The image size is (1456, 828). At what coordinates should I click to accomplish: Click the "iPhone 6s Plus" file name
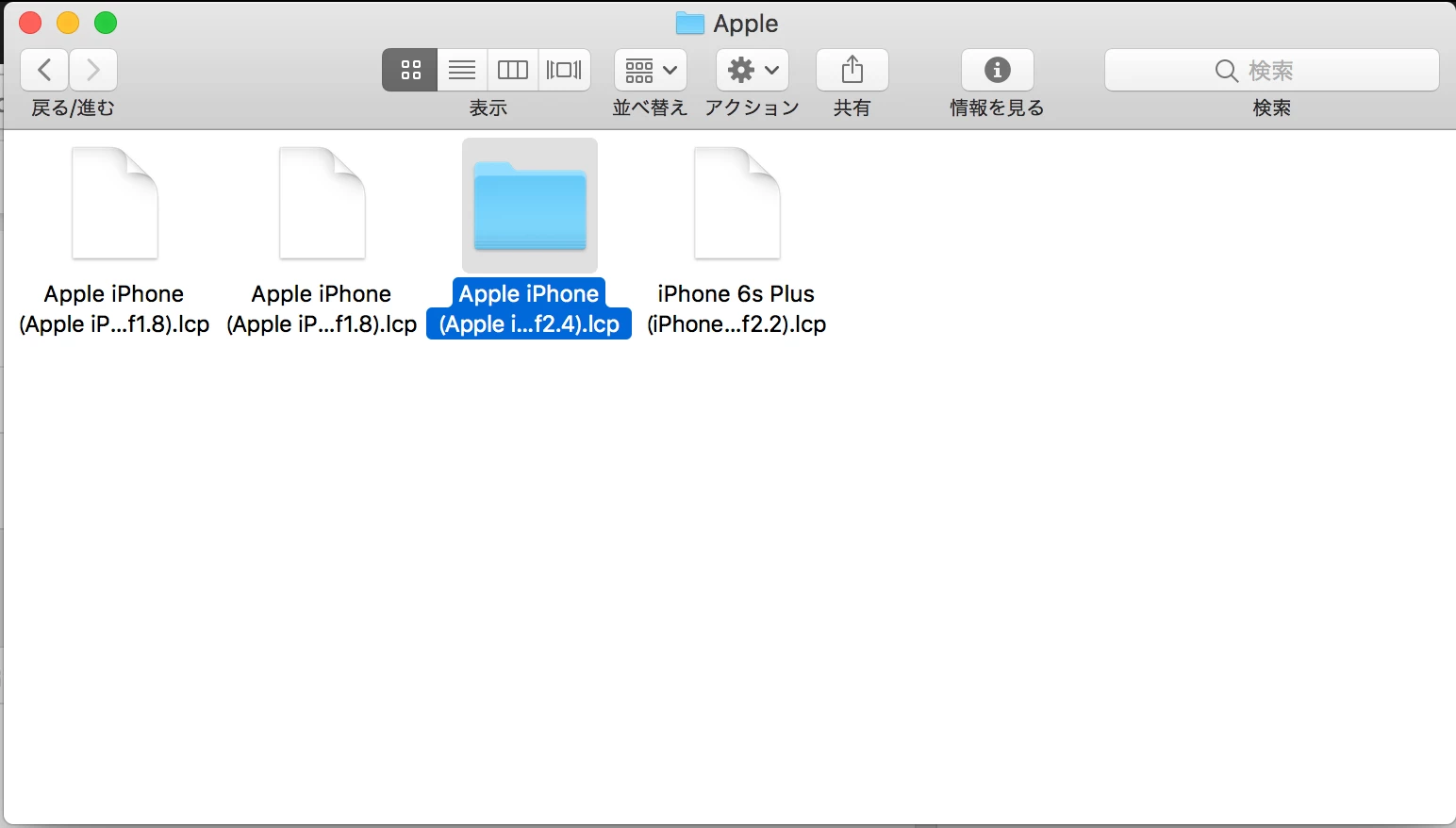(x=736, y=293)
